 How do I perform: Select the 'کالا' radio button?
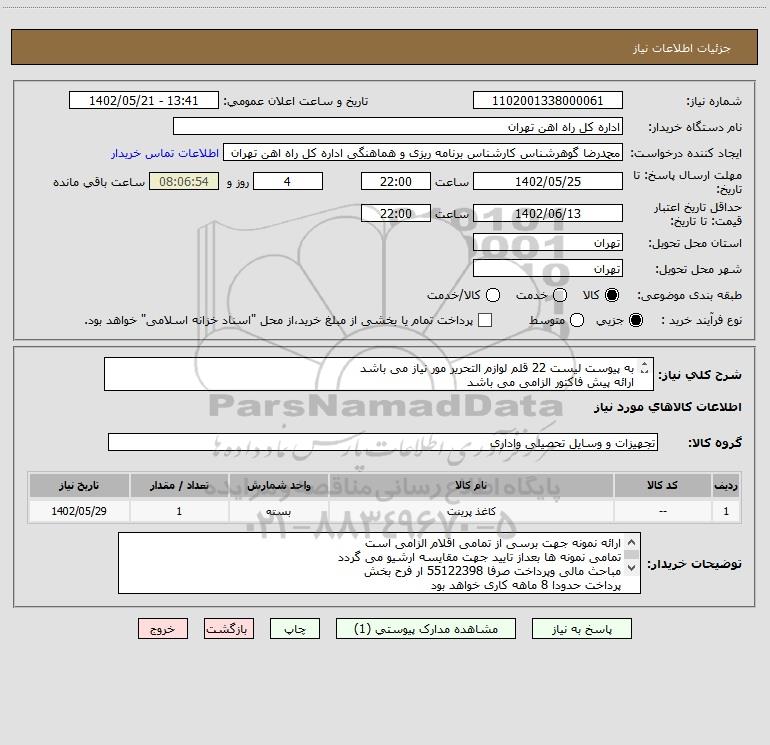coord(612,295)
